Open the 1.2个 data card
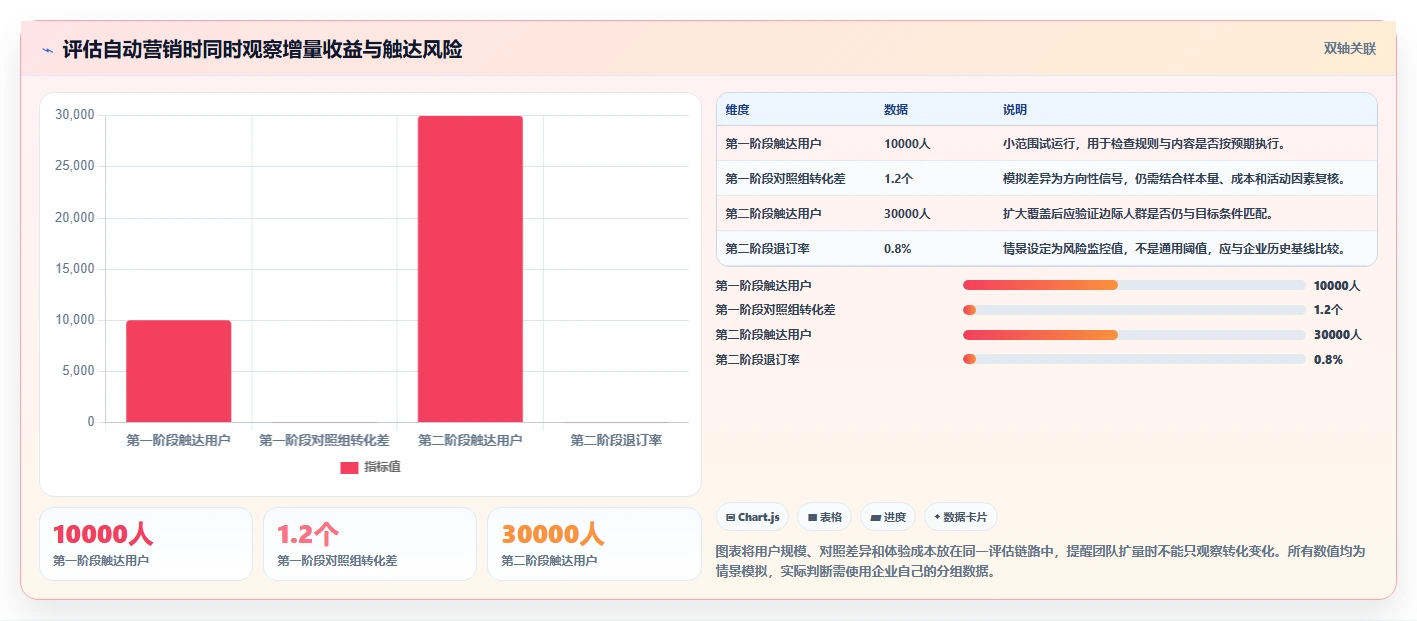 coord(370,544)
